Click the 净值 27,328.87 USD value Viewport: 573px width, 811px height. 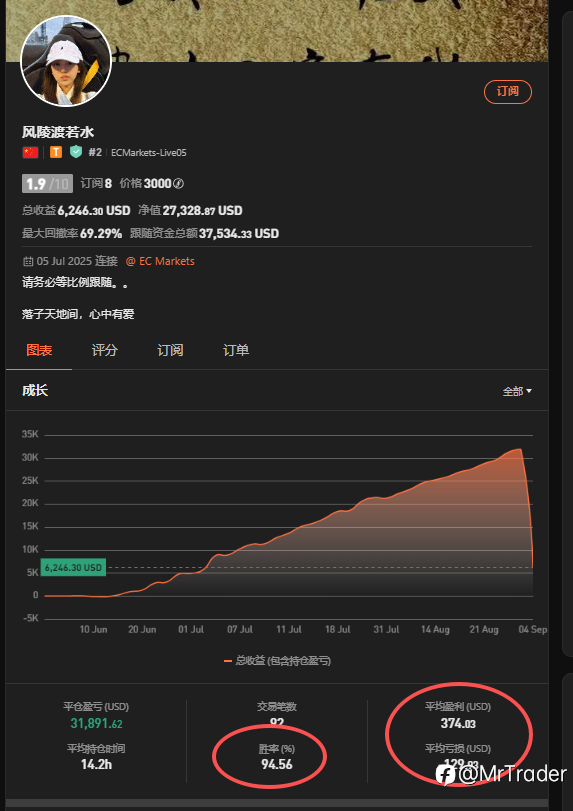[x=202, y=211]
